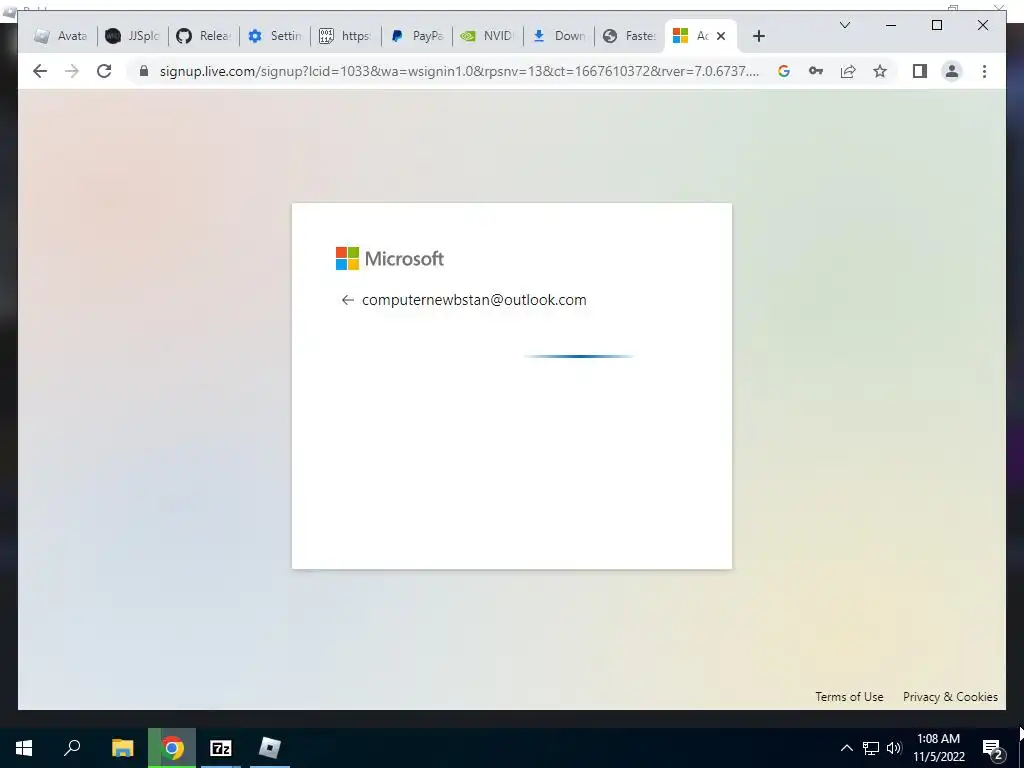This screenshot has height=768, width=1024.
Task: Click the Microsoft logo
Action: pos(390,259)
